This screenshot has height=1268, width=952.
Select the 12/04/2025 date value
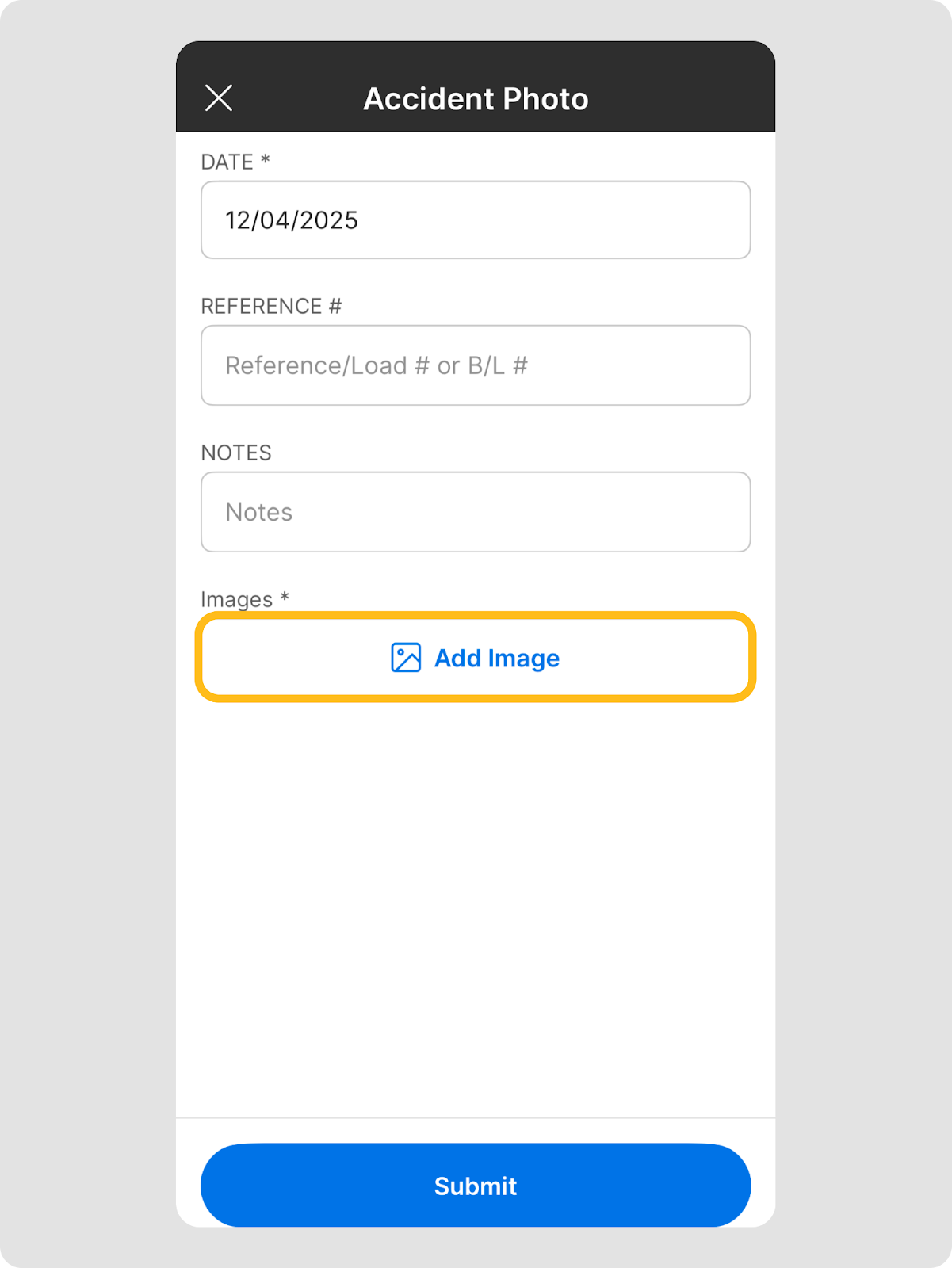point(292,220)
